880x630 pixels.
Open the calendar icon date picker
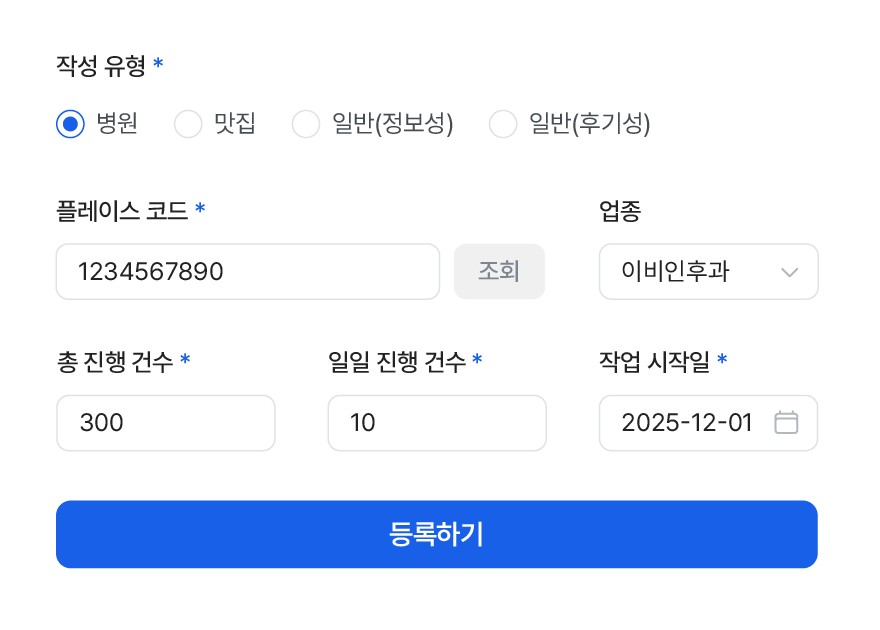[x=786, y=423]
